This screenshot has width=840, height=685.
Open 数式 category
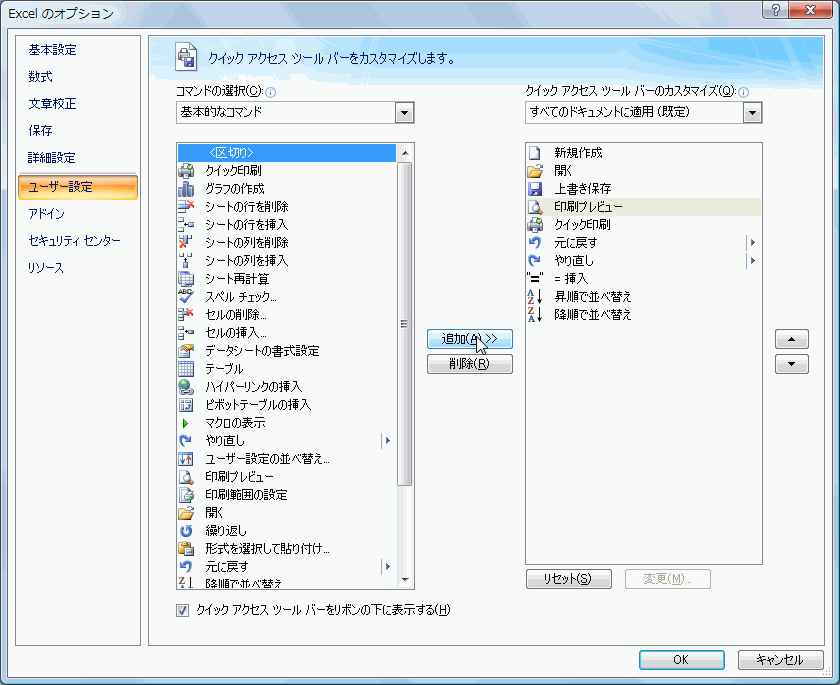(40, 77)
